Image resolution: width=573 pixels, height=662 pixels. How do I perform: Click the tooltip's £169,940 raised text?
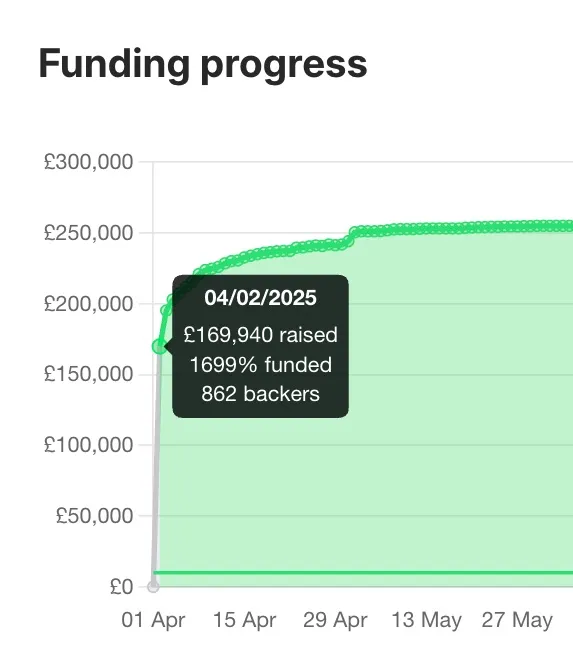pos(261,335)
